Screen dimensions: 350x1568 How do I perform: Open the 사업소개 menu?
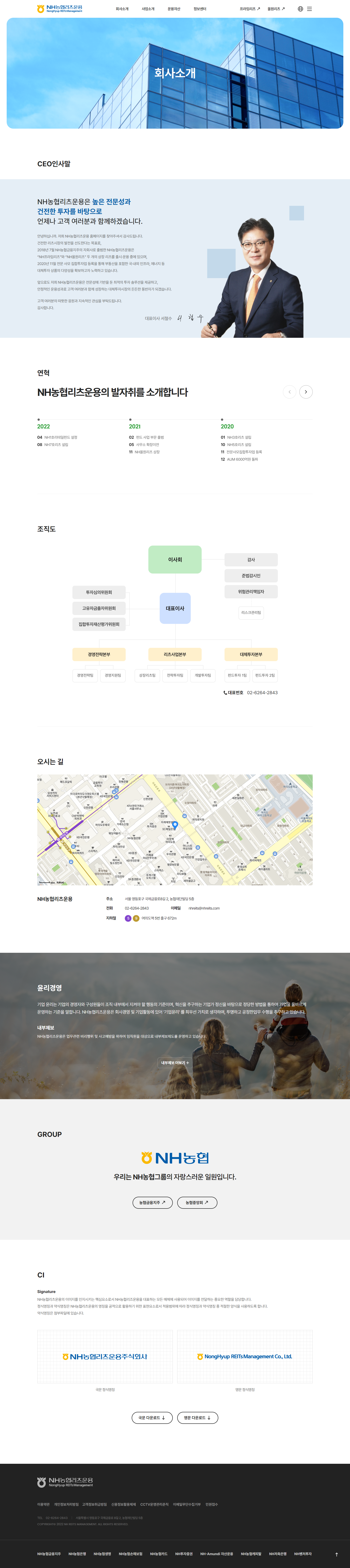point(148,9)
